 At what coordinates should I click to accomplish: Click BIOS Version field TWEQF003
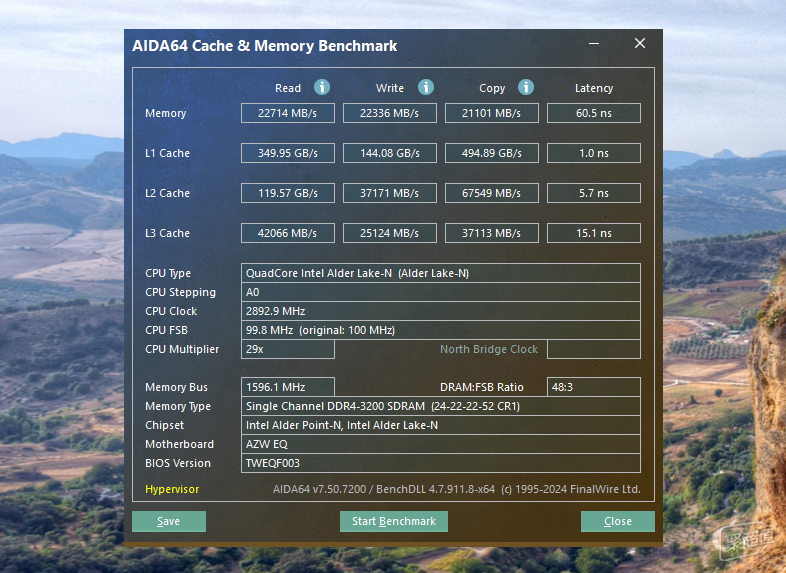point(441,463)
